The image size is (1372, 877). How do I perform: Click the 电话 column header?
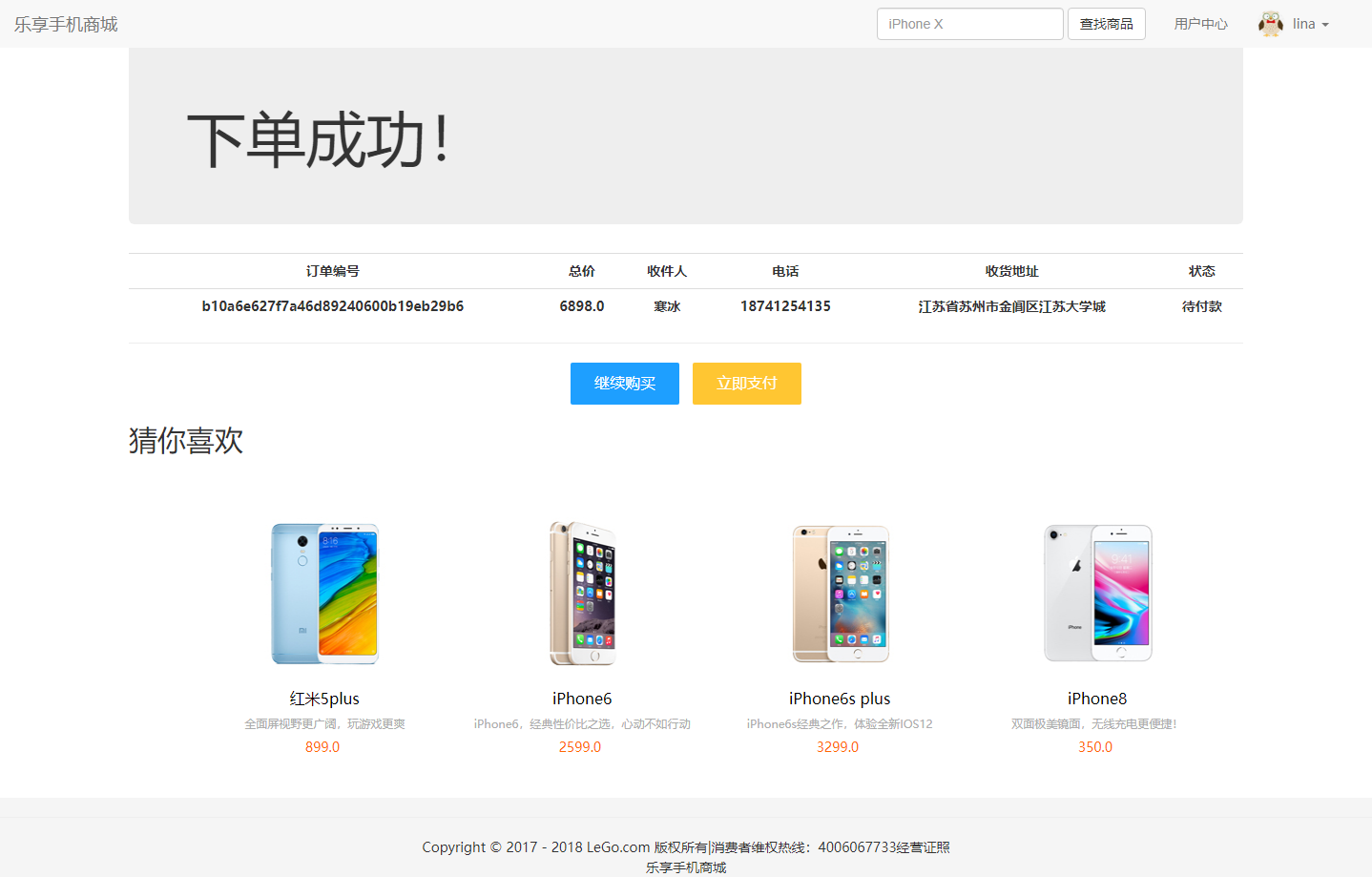(x=785, y=271)
